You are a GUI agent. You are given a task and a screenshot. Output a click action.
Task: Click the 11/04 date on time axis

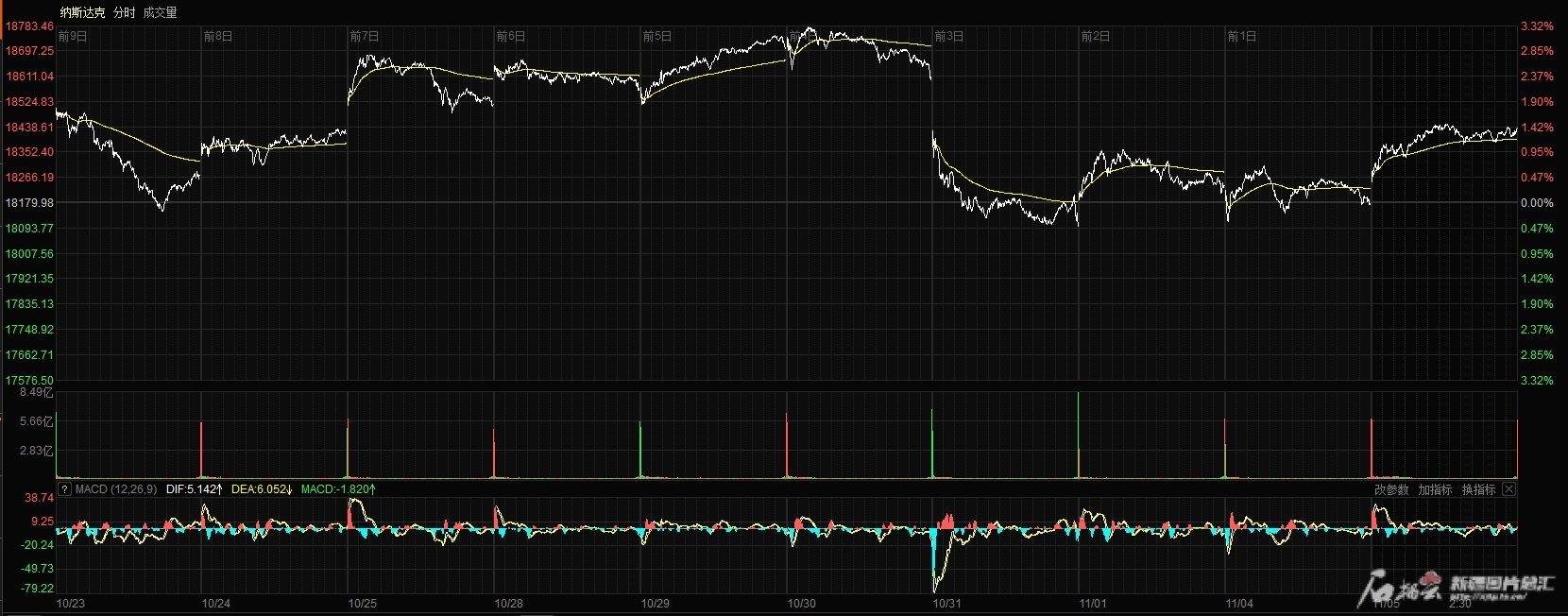(x=1239, y=604)
